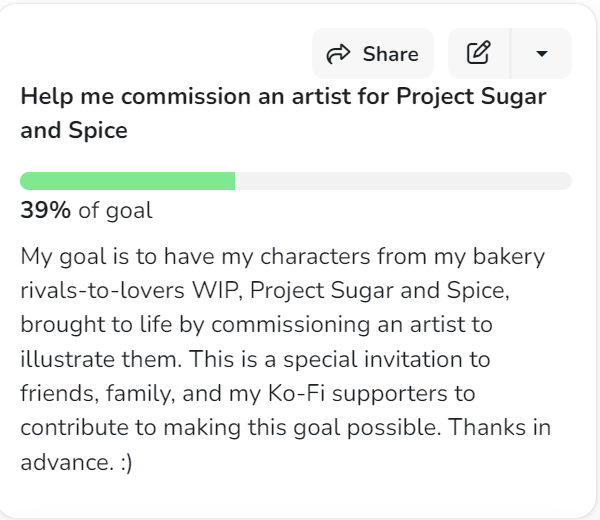Click the Share button label
Viewport: 600px width, 520px height.
391,54
